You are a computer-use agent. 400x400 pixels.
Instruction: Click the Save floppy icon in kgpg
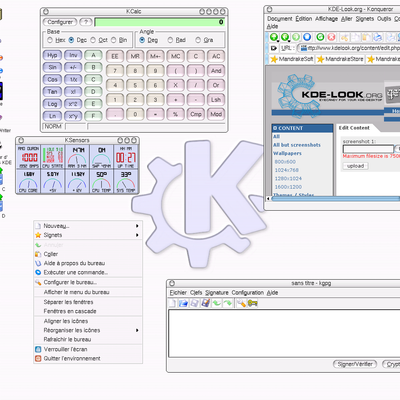click(195, 303)
